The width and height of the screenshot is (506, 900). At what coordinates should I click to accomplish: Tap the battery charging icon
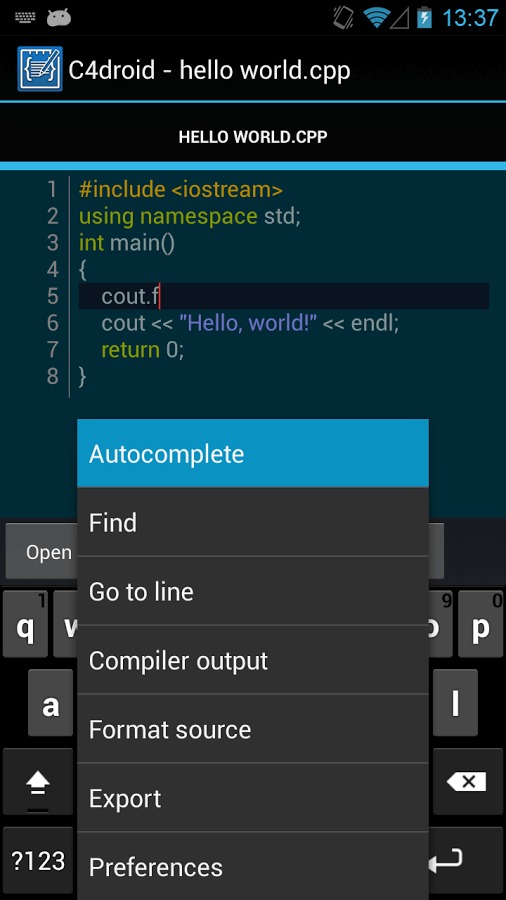point(424,18)
